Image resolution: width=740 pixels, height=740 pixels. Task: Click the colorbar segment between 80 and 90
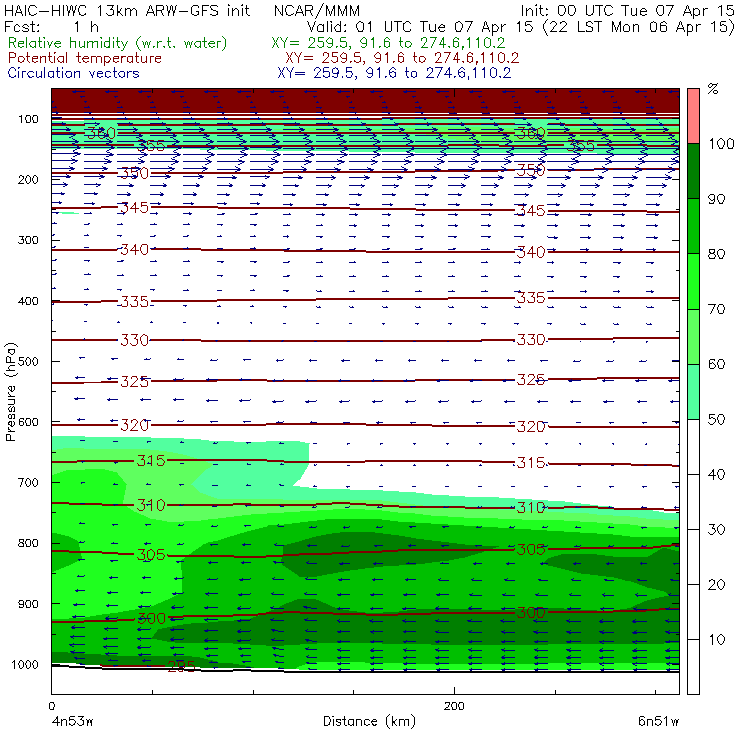693,226
